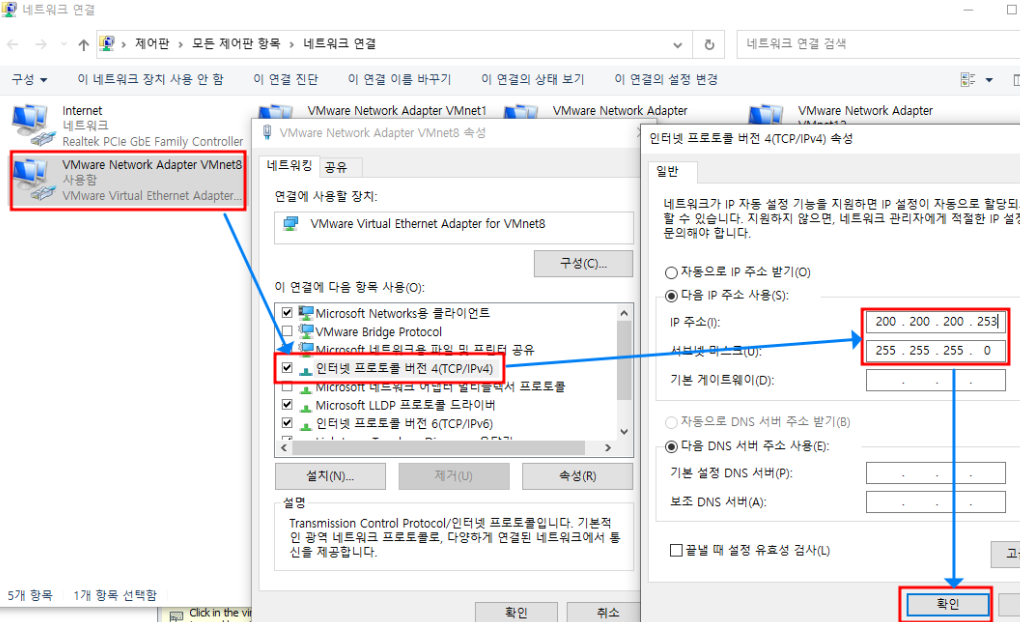1020x622 pixels.
Task: Switch to 네트워킹 tab
Action: point(289,165)
